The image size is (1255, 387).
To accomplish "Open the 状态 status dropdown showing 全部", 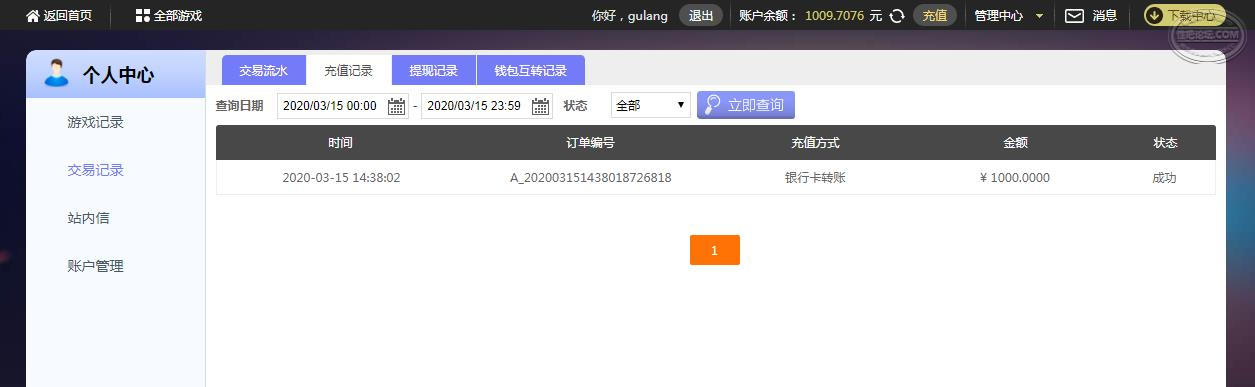I will pyautogui.click(x=650, y=105).
